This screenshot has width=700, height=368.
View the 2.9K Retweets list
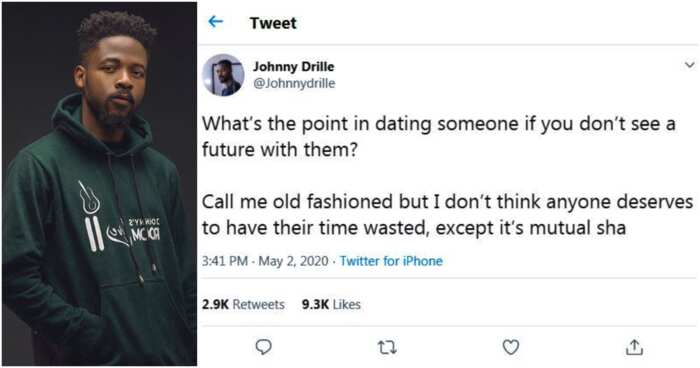[x=243, y=305]
